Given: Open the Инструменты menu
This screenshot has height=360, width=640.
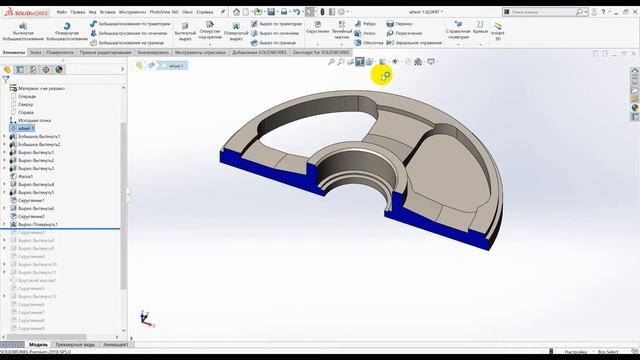Looking at the screenshot, I should click(132, 12).
